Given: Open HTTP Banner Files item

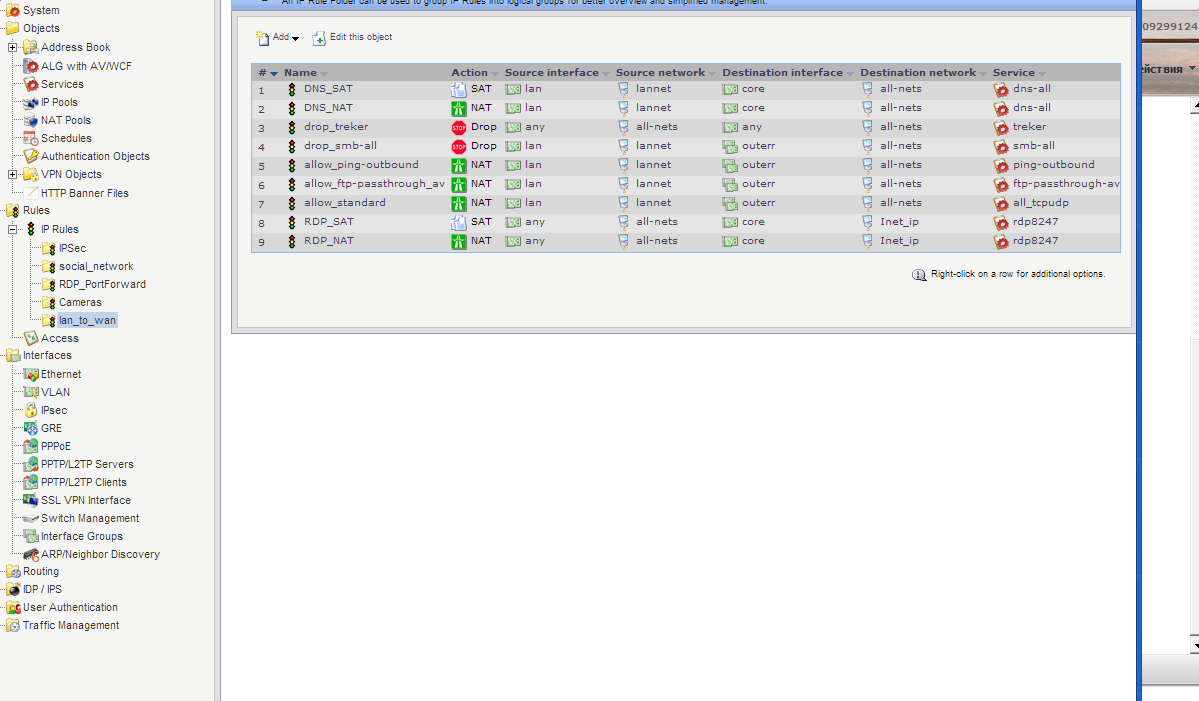Looking at the screenshot, I should pyautogui.click(x=76, y=193).
